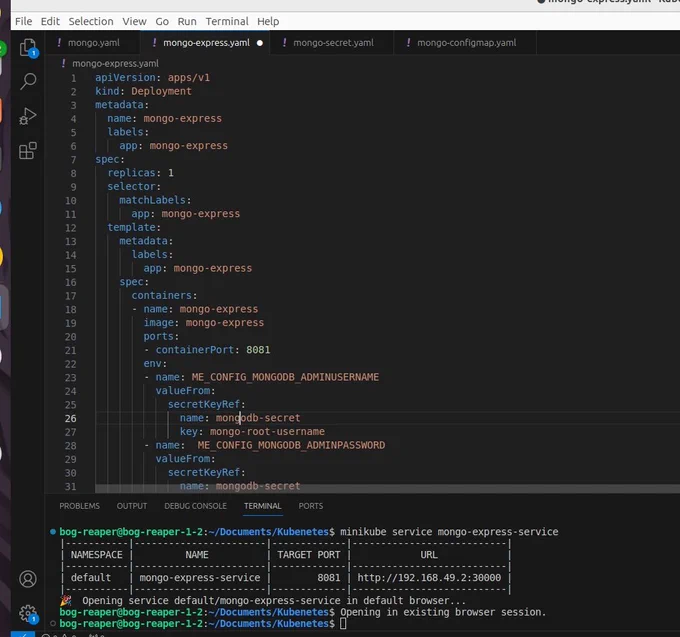This screenshot has width=680, height=637.
Task: Click 'minikube service mongo-express-service' command
Action: (x=449, y=532)
